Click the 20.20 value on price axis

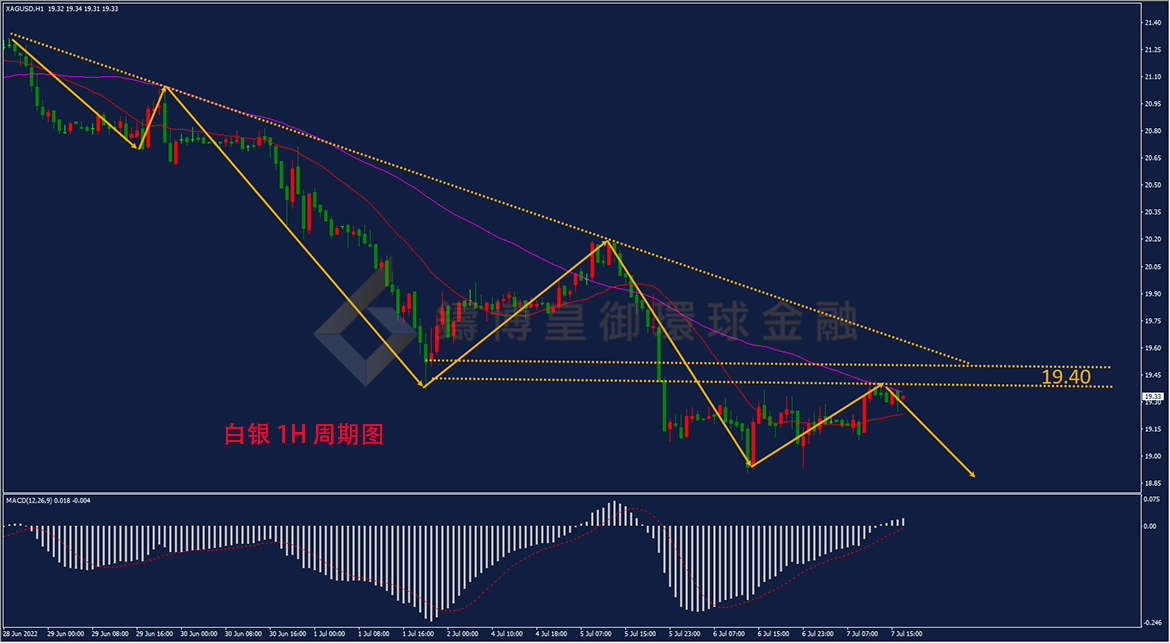tap(1152, 239)
